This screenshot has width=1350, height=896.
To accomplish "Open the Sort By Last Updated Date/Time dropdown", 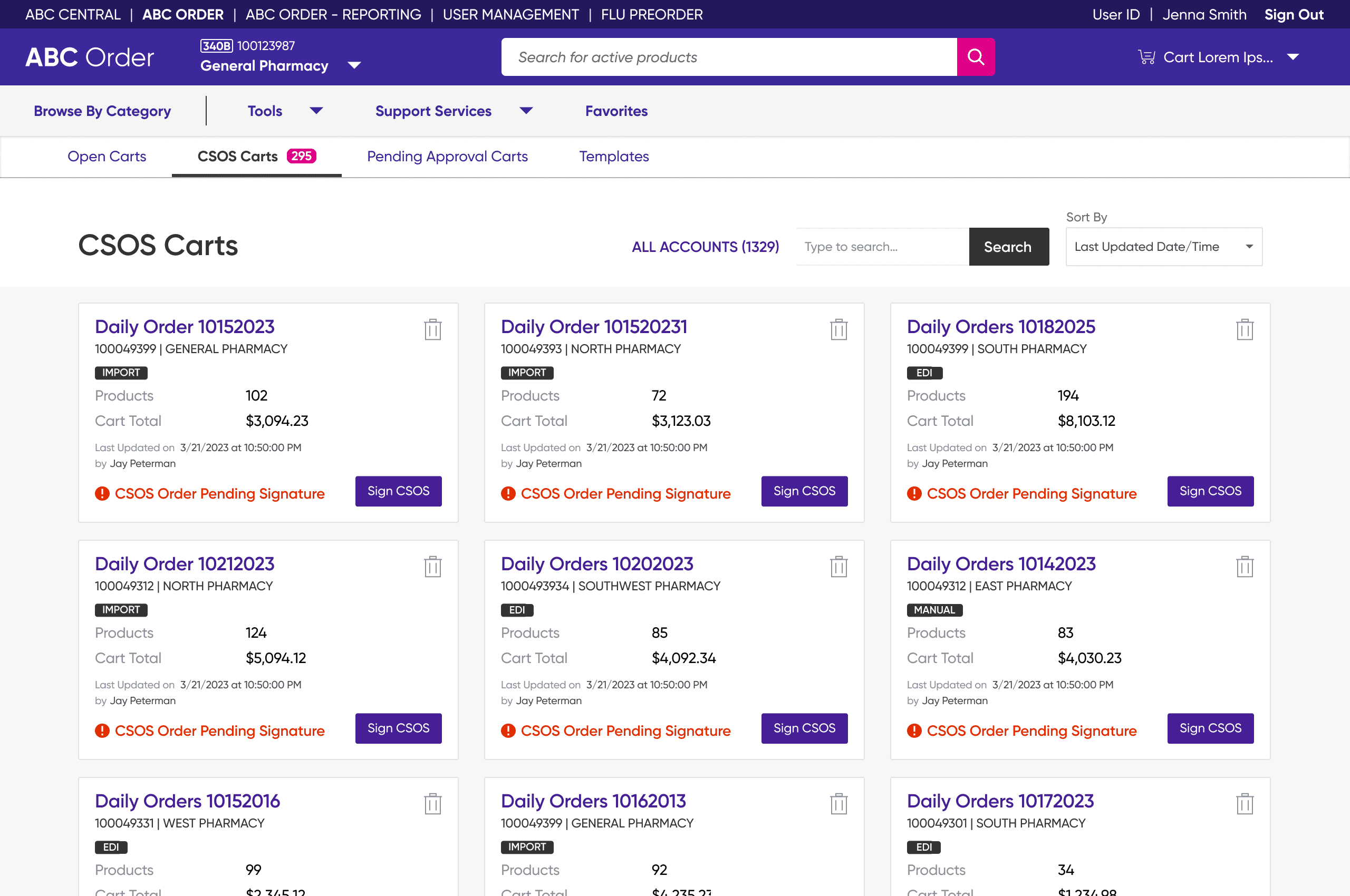I will pos(1164,247).
